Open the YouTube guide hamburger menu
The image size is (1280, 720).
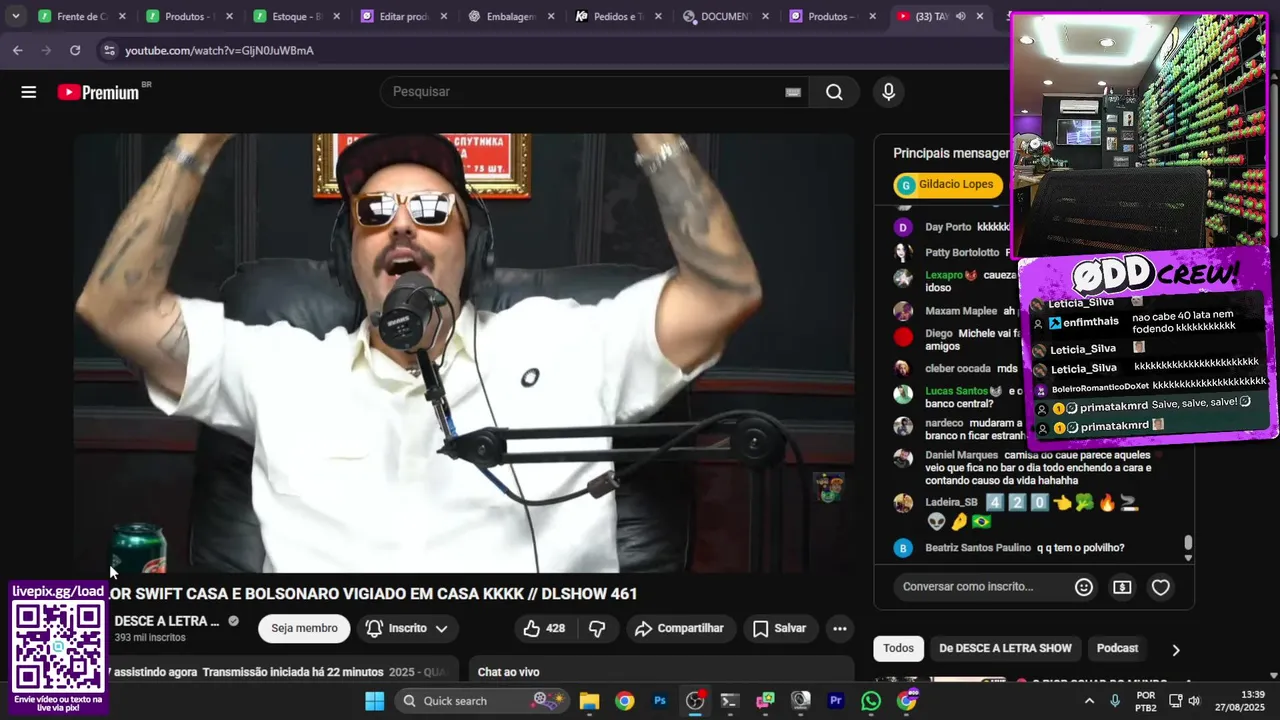pos(28,92)
